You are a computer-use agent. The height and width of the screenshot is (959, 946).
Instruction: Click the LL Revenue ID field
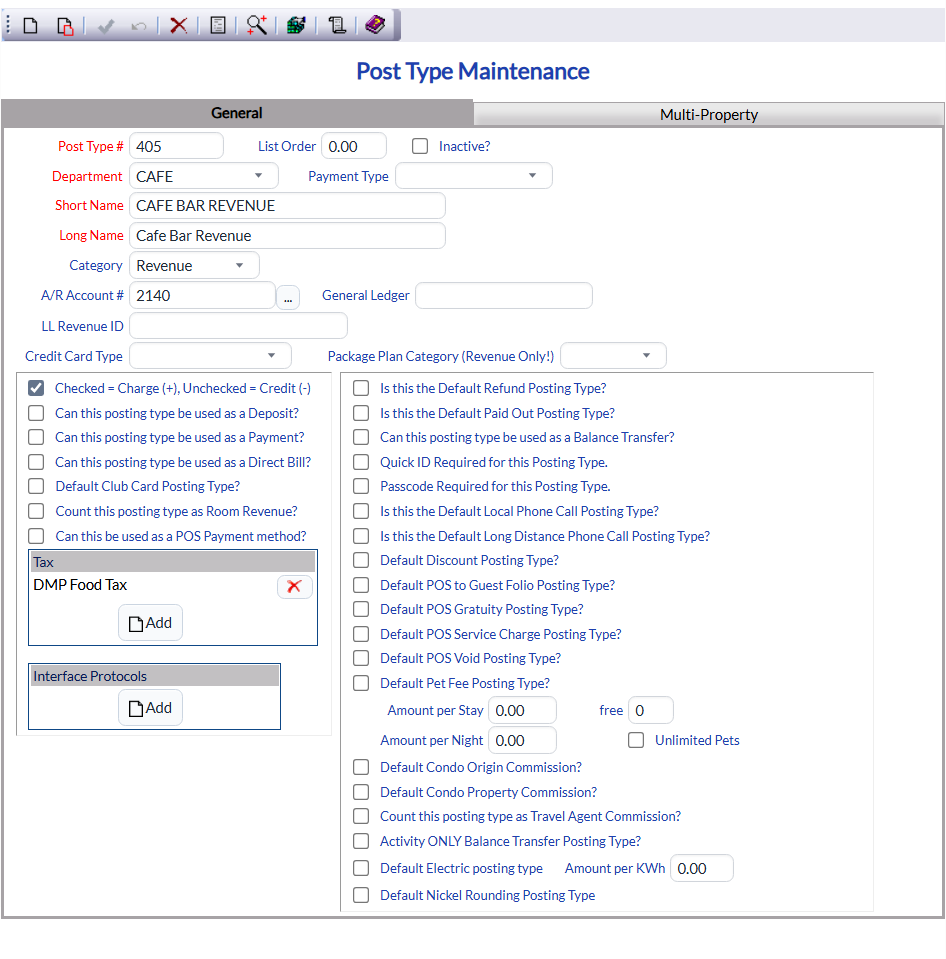tap(238, 326)
